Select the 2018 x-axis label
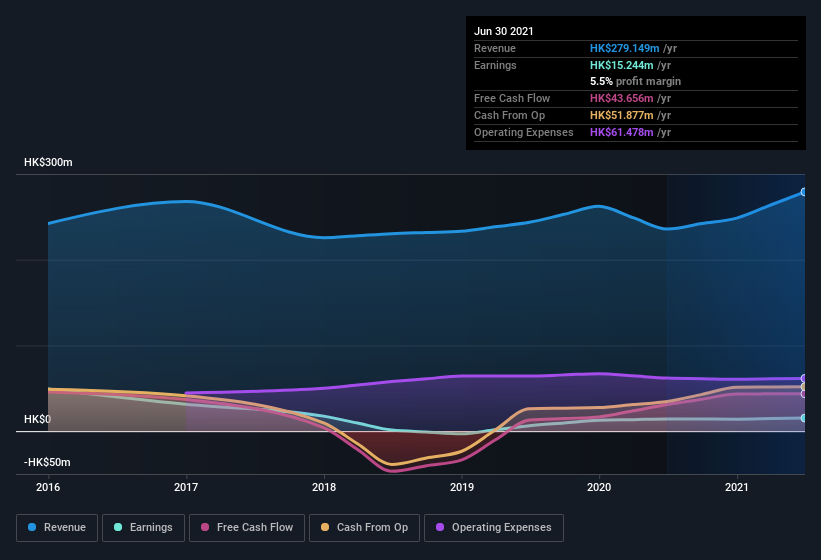Screen dimensions: 821x560 point(324,487)
